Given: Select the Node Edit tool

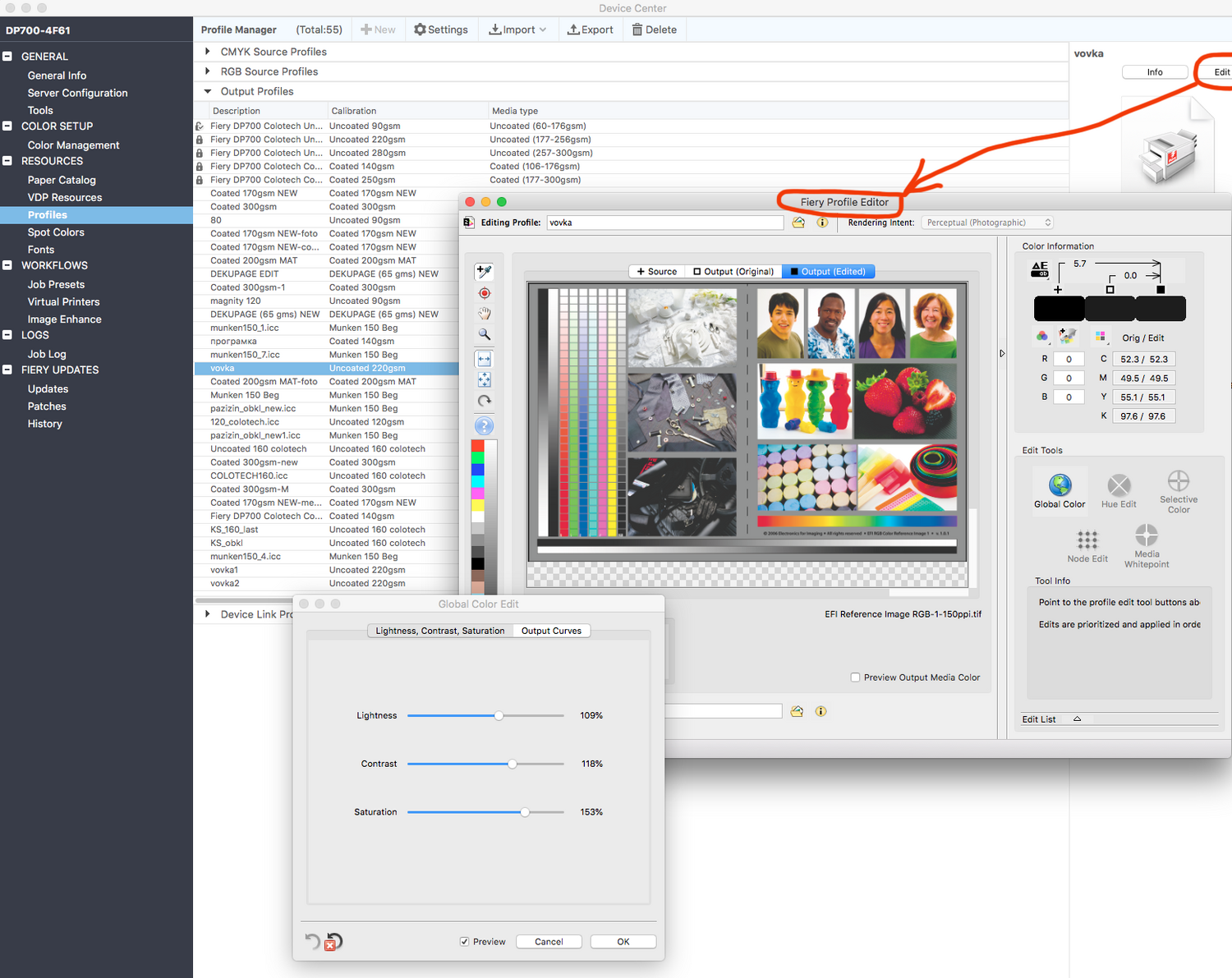Looking at the screenshot, I should tap(1087, 546).
